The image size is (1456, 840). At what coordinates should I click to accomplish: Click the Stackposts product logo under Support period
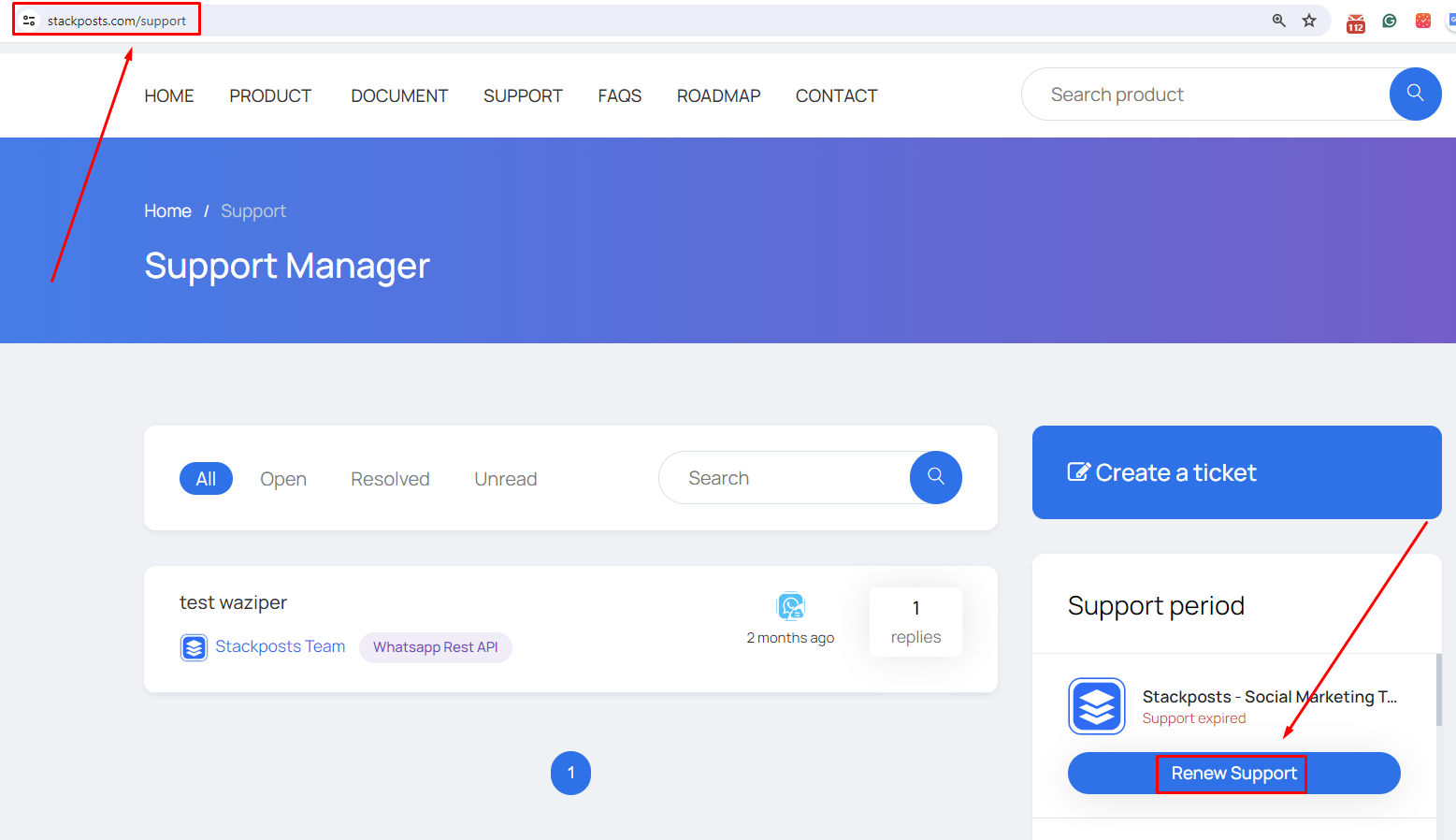coord(1096,706)
